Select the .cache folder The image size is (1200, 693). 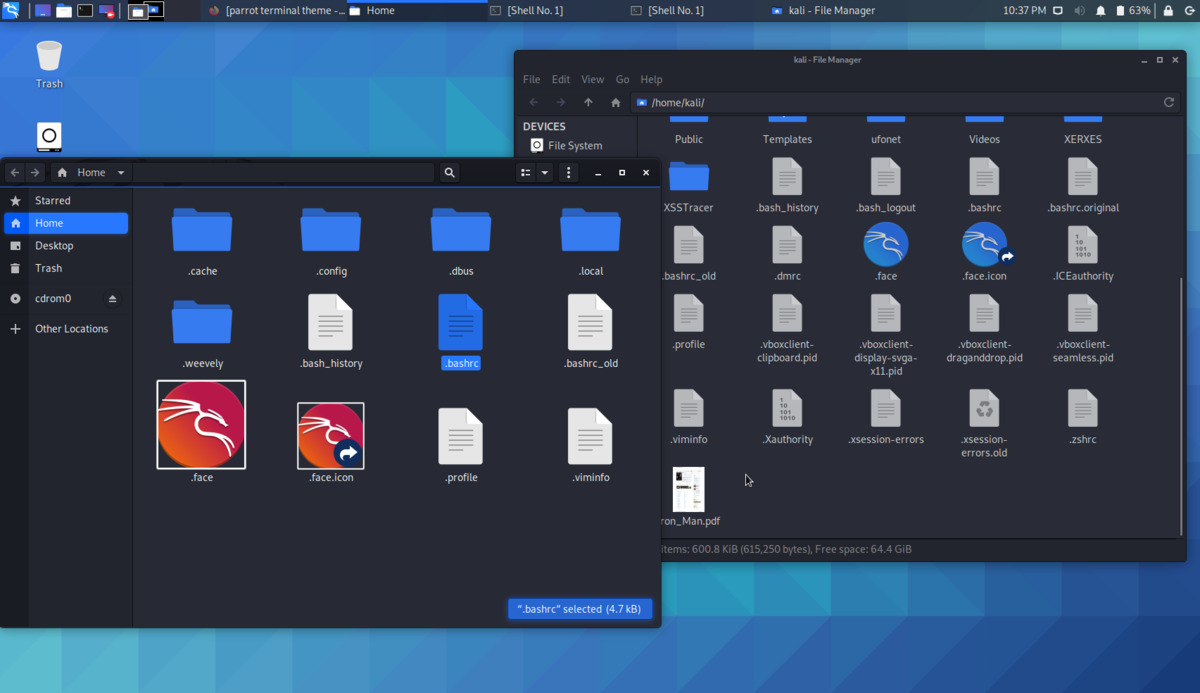pos(202,241)
